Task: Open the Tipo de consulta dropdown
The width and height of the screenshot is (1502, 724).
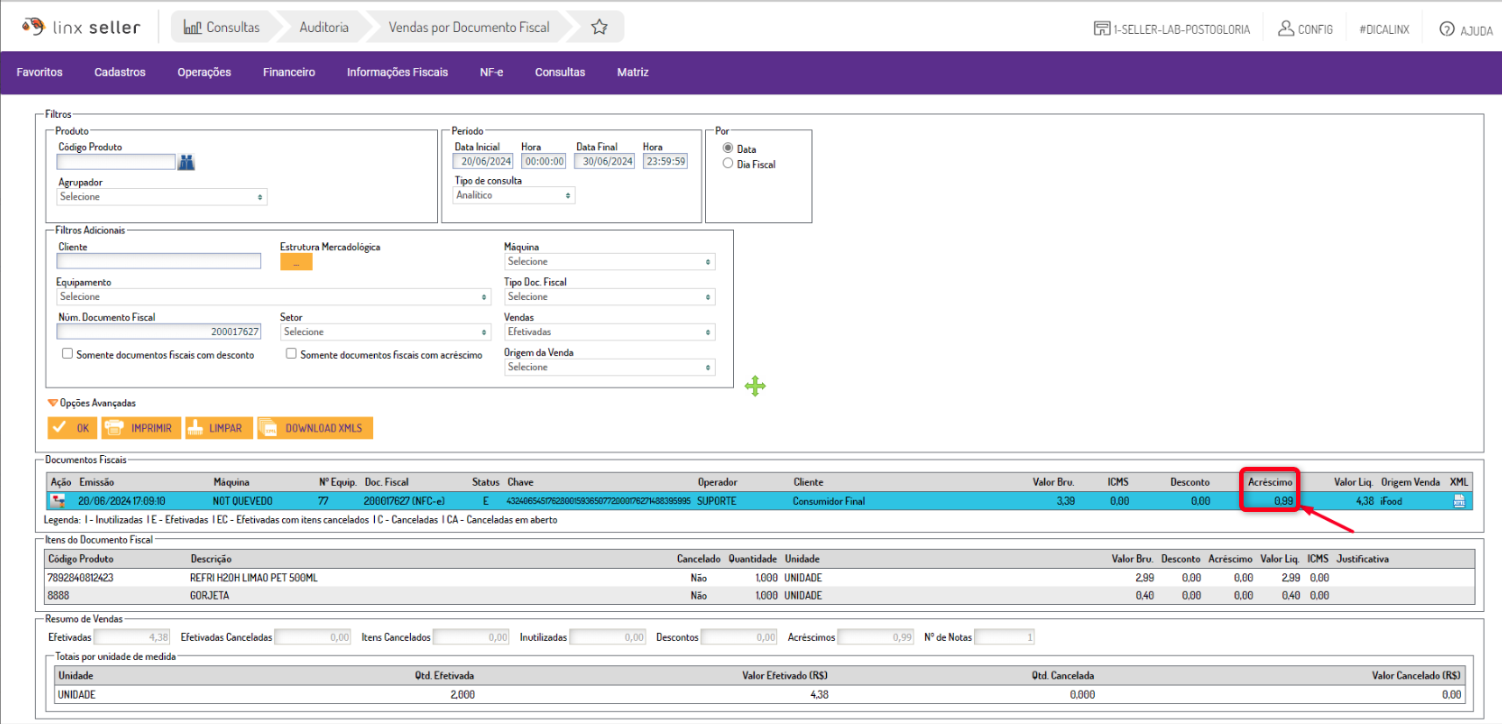Action: coord(515,195)
